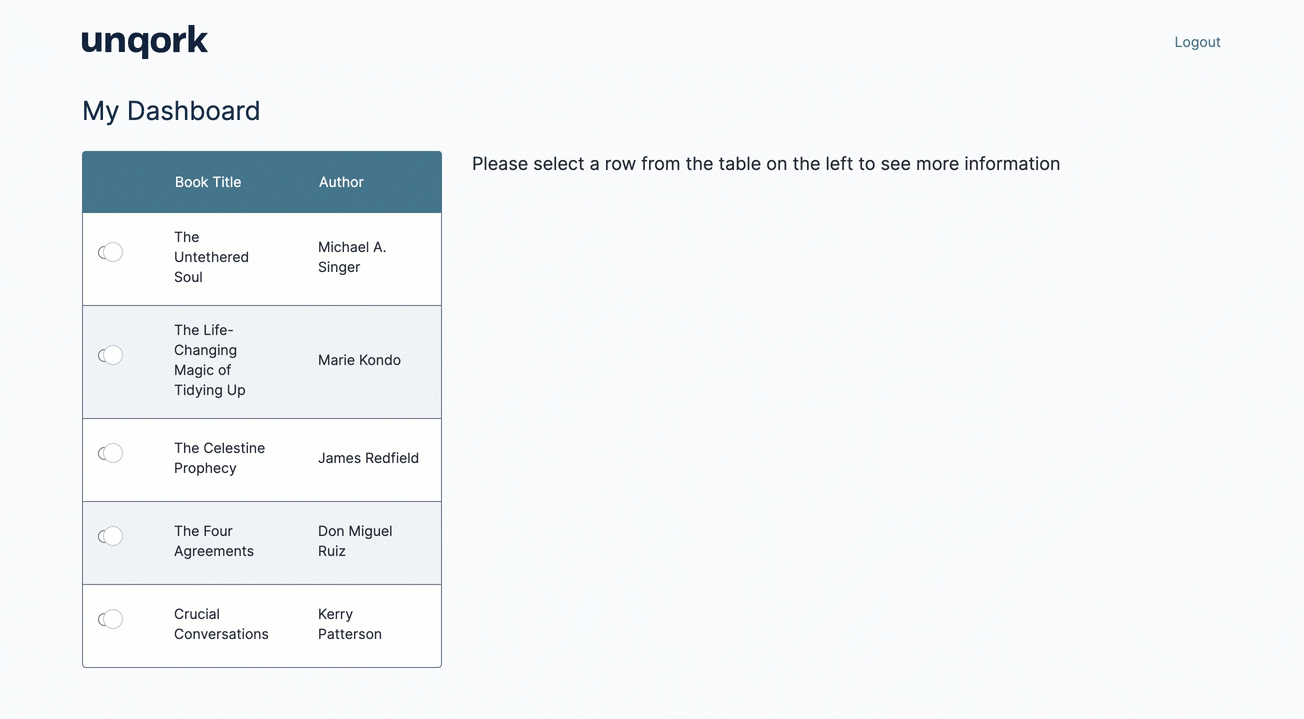
Task: Click the My Dashboard heading
Action: 171,111
